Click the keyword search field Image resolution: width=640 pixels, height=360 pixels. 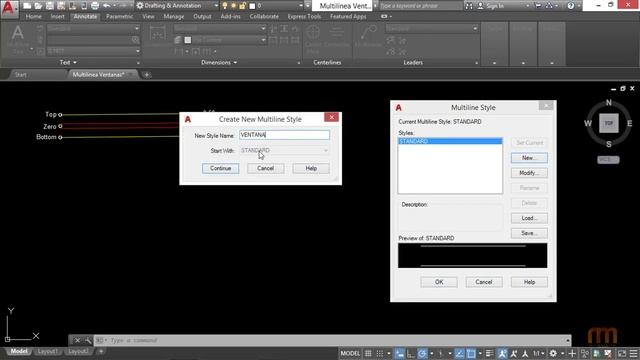click(420, 6)
